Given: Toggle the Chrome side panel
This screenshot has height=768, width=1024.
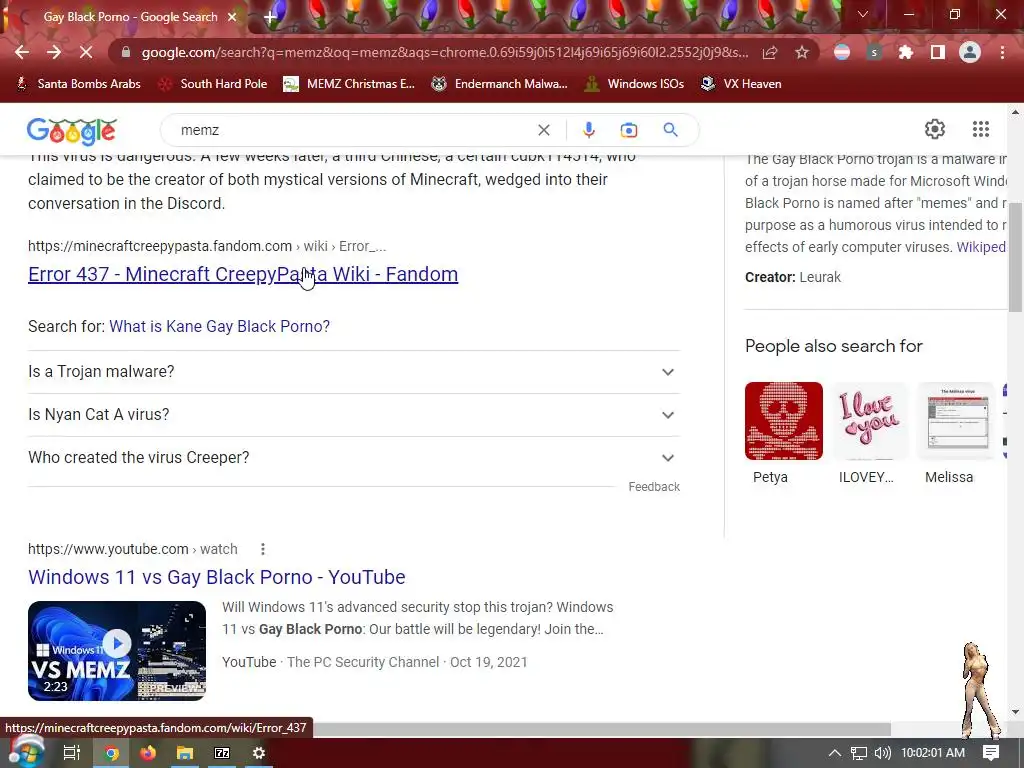Looking at the screenshot, I should click(938, 52).
